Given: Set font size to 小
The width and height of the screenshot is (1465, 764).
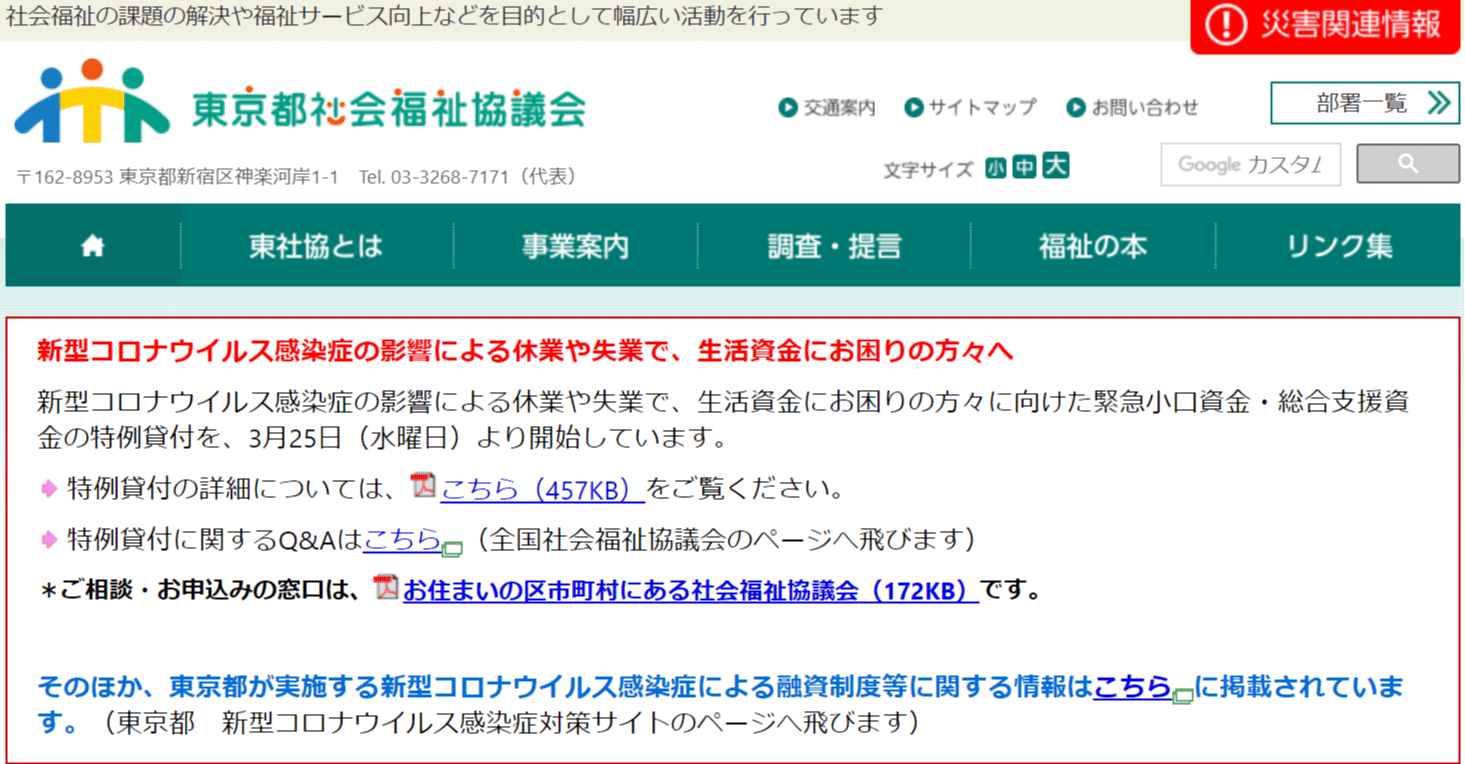Looking at the screenshot, I should tap(995, 167).
